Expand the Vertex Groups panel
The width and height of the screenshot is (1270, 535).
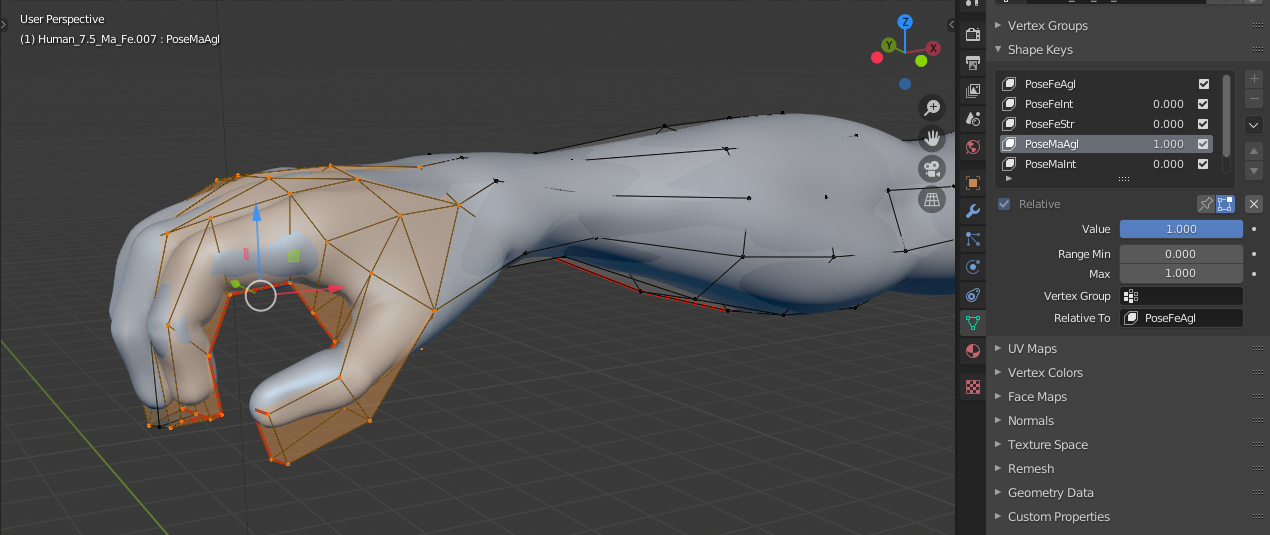coord(1047,25)
